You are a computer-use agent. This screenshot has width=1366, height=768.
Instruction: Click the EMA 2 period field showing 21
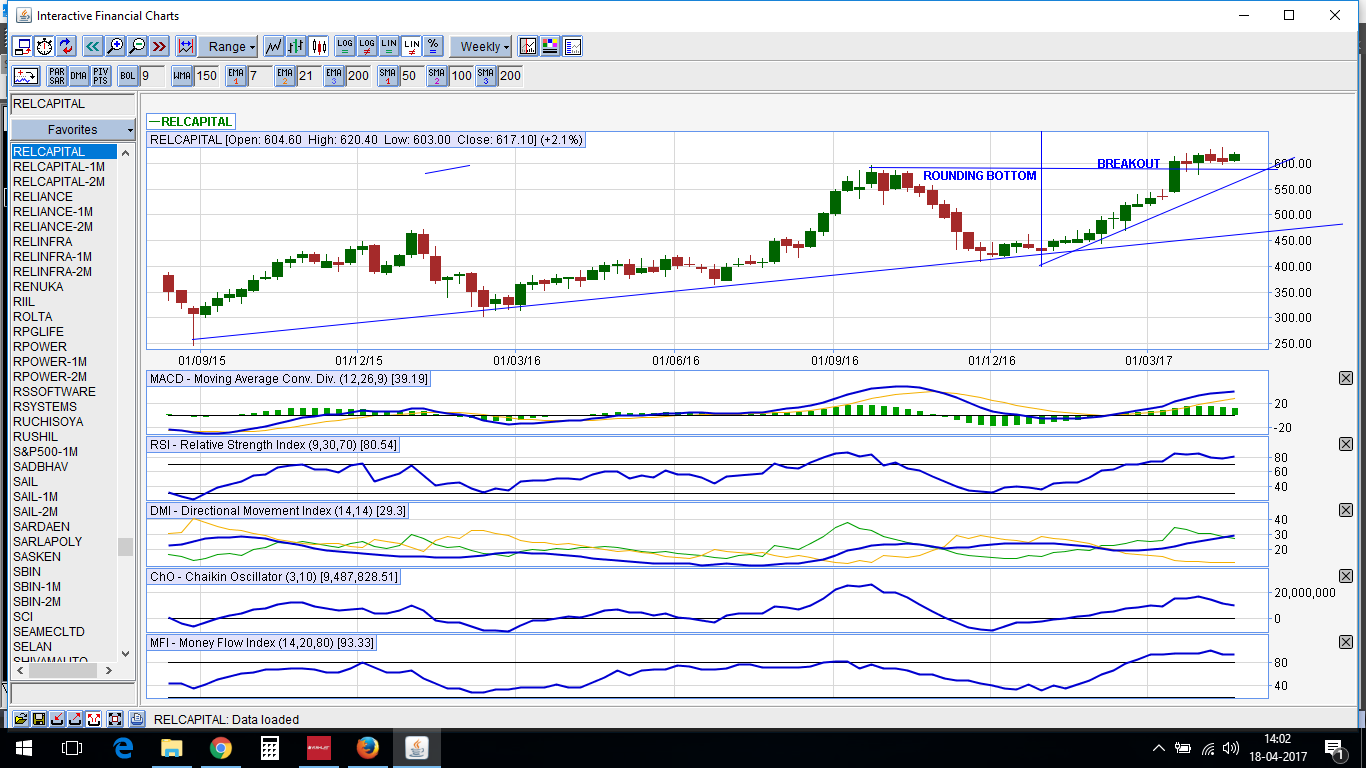click(x=307, y=75)
